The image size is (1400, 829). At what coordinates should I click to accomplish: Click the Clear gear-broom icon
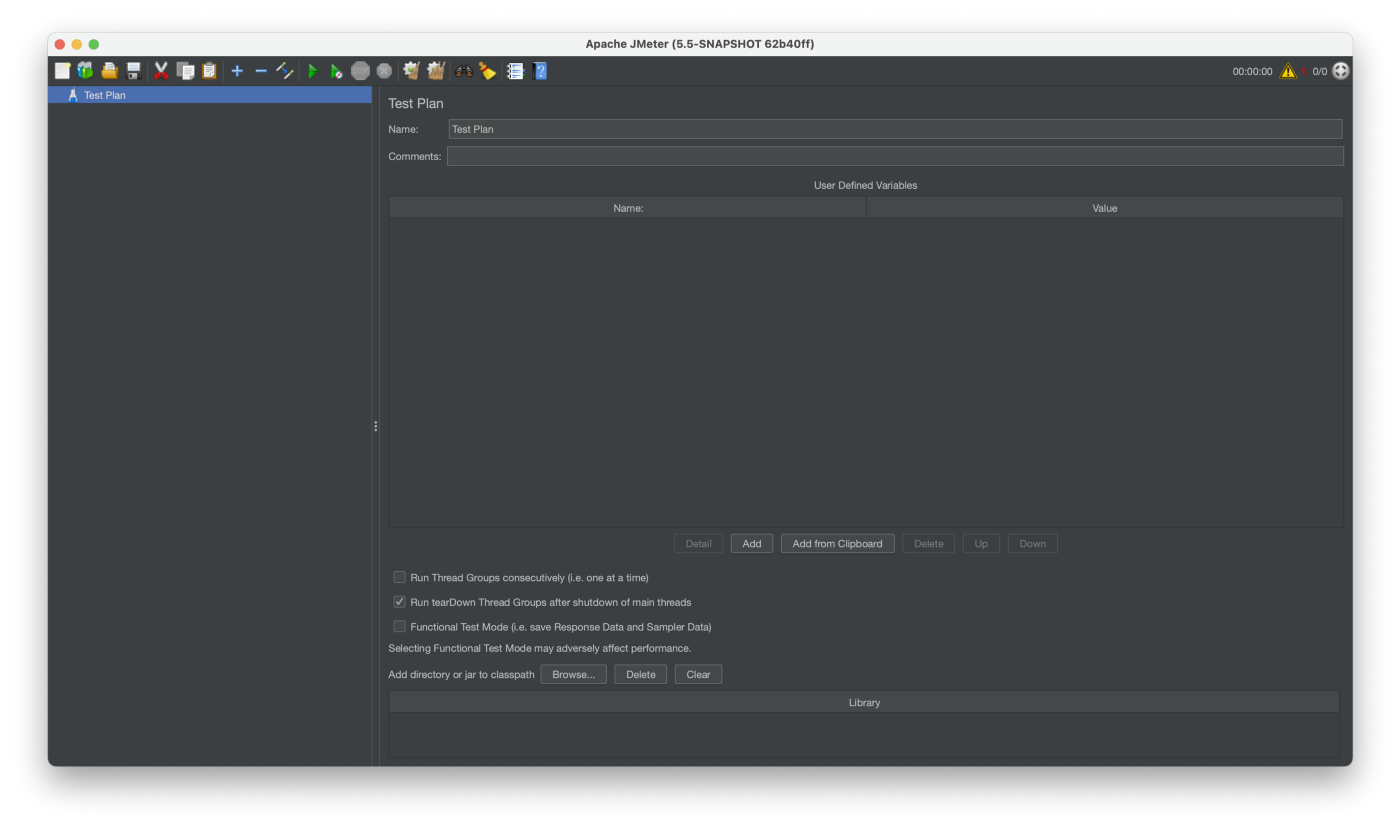pos(411,71)
